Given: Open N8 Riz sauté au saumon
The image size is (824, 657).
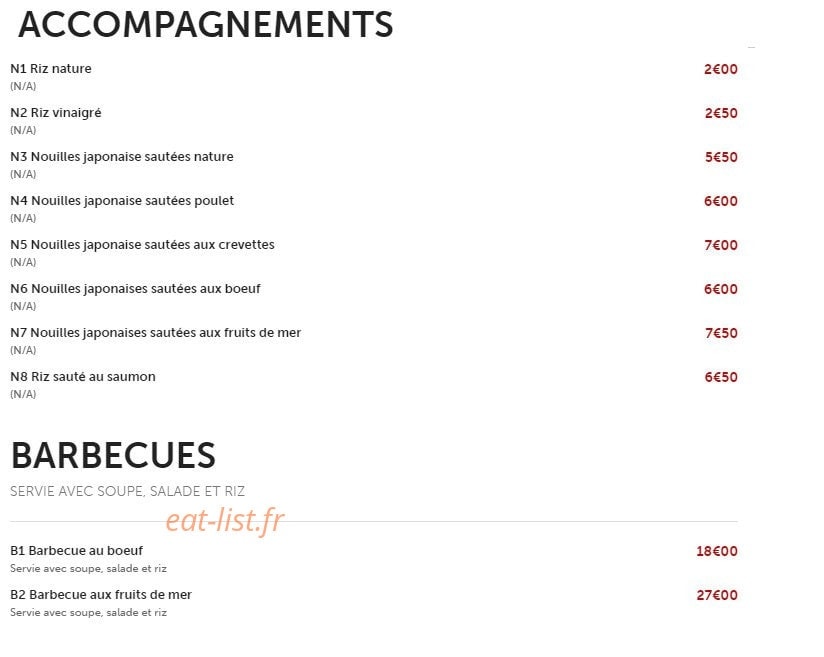Looking at the screenshot, I should pyautogui.click(x=83, y=377).
